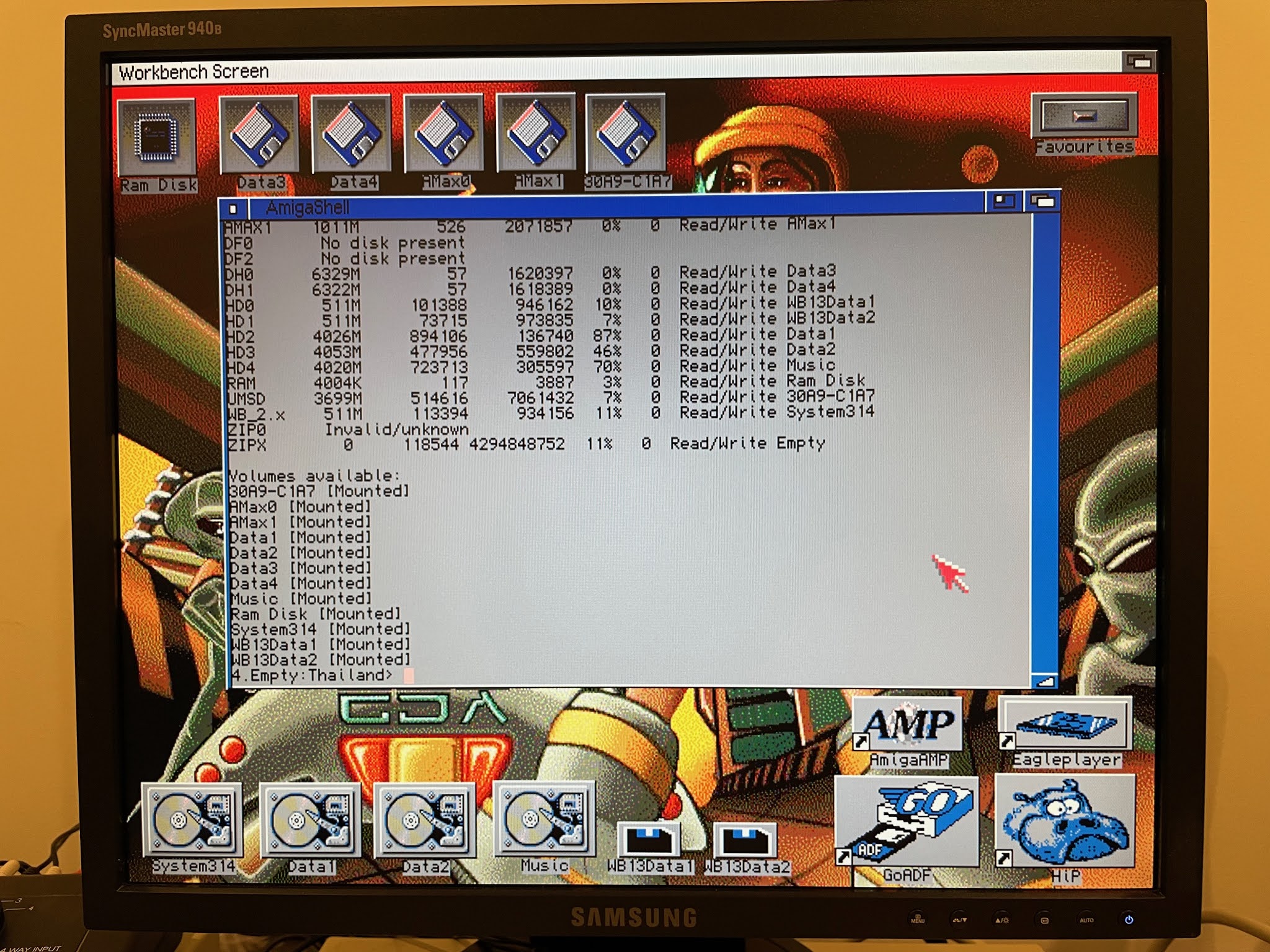Select the Data1 hard drive icon
This screenshot has height=952, width=1270.
(x=310, y=821)
